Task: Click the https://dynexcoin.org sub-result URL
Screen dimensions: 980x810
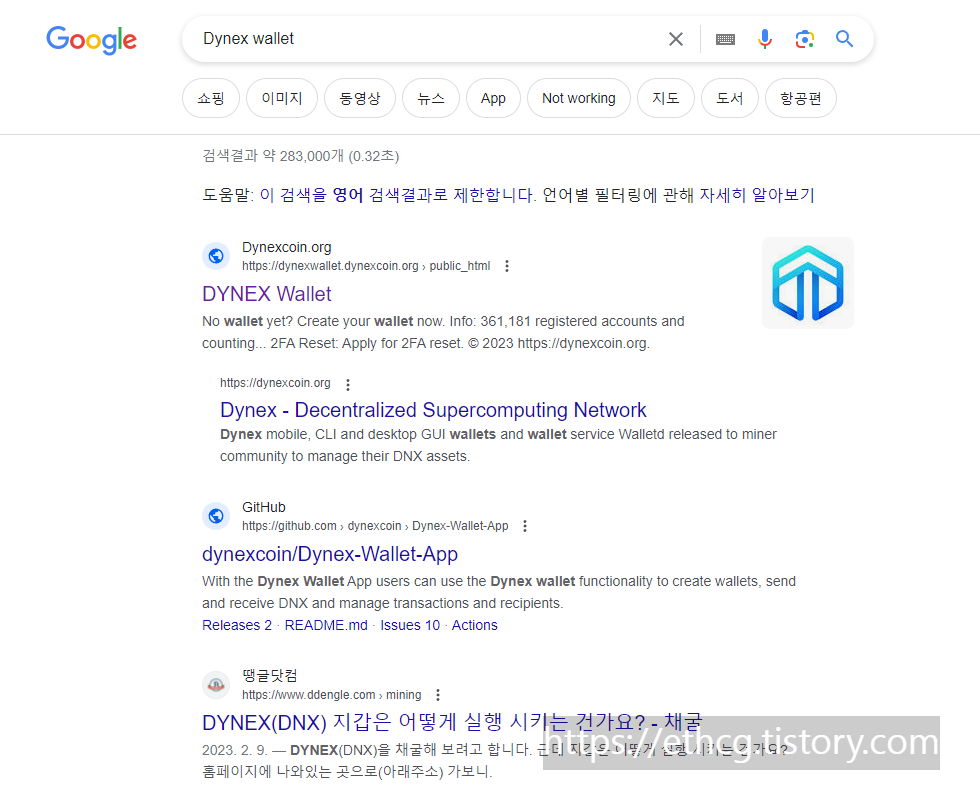Action: pos(275,383)
